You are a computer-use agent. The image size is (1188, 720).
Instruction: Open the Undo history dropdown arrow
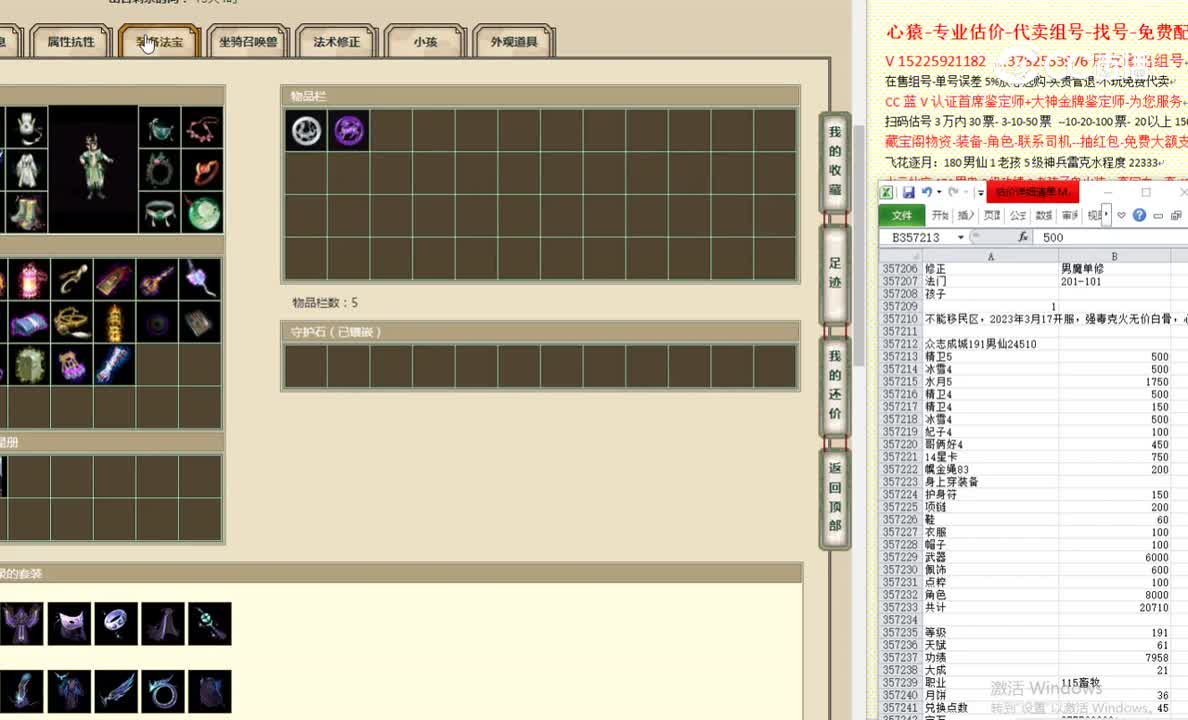[940, 192]
